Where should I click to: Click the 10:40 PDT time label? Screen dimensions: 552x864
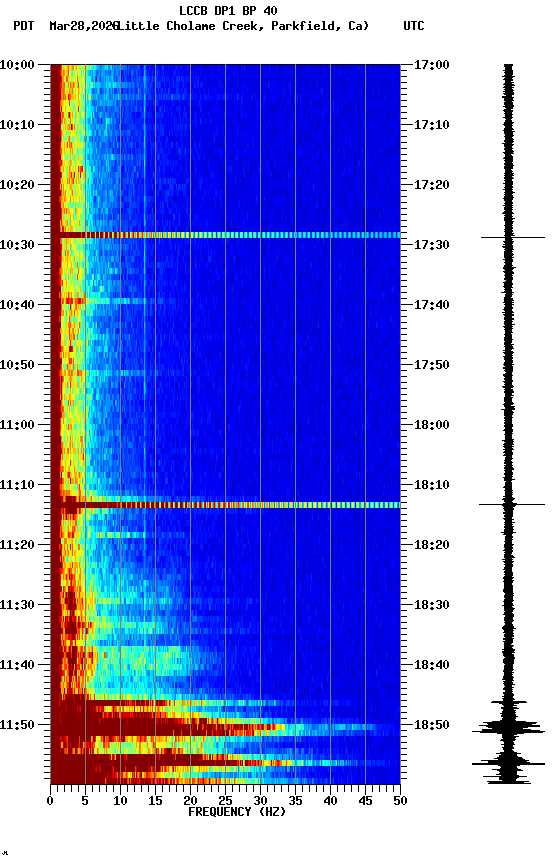click(17, 305)
